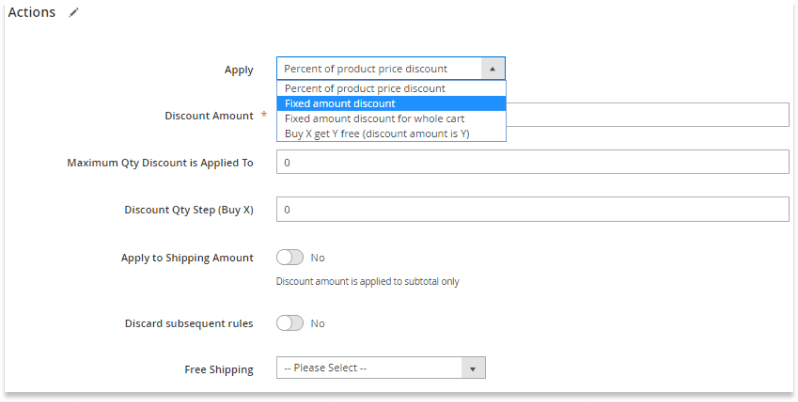Image resolution: width=798 pixels, height=402 pixels.
Task: Click the Free Shipping dropdown arrow
Action: [x=473, y=368]
